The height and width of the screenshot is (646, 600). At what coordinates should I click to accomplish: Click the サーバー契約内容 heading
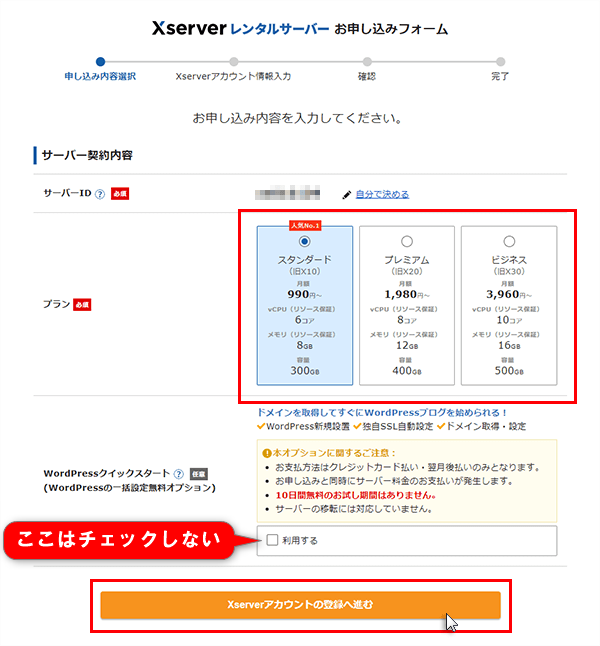87,155
